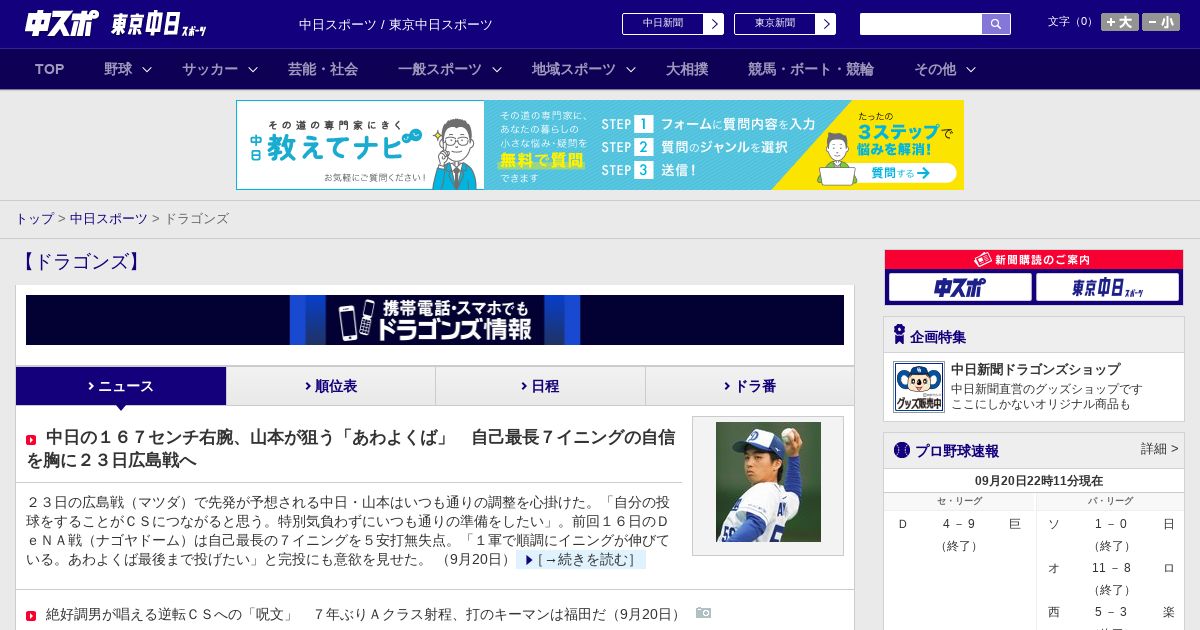Click セ・リーグ column header
Image resolution: width=1200 pixels, height=630 pixels.
coord(959,501)
